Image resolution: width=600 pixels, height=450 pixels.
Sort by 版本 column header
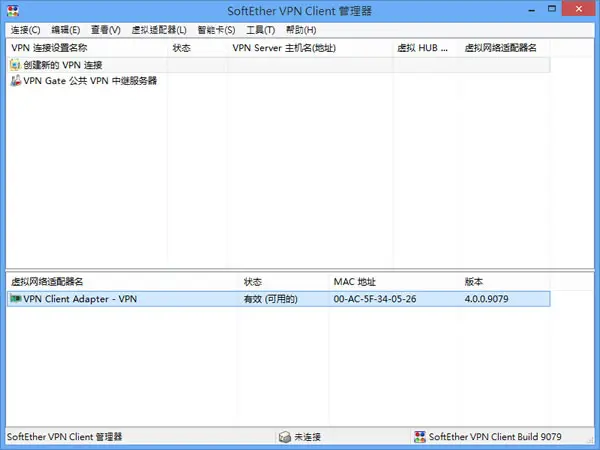[505, 282]
